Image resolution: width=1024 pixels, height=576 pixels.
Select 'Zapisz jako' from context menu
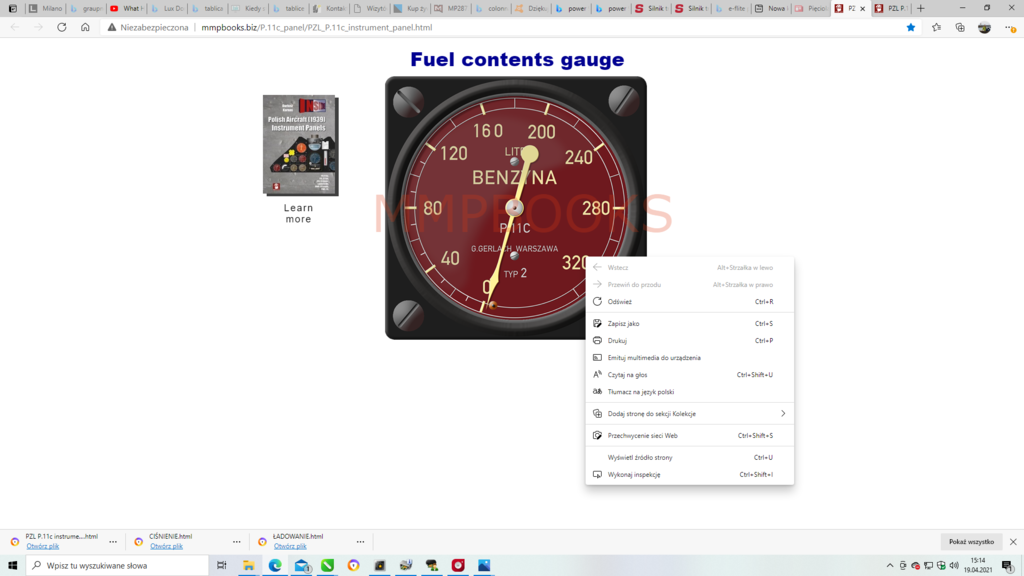[623, 323]
